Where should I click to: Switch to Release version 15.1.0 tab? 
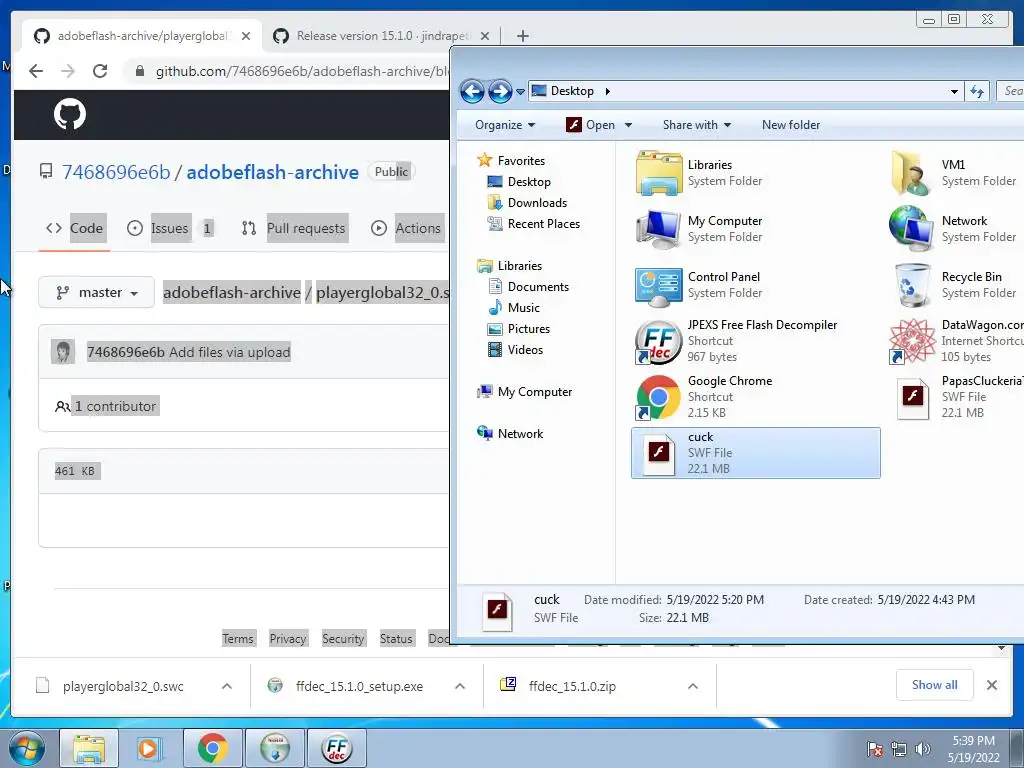[x=382, y=36]
